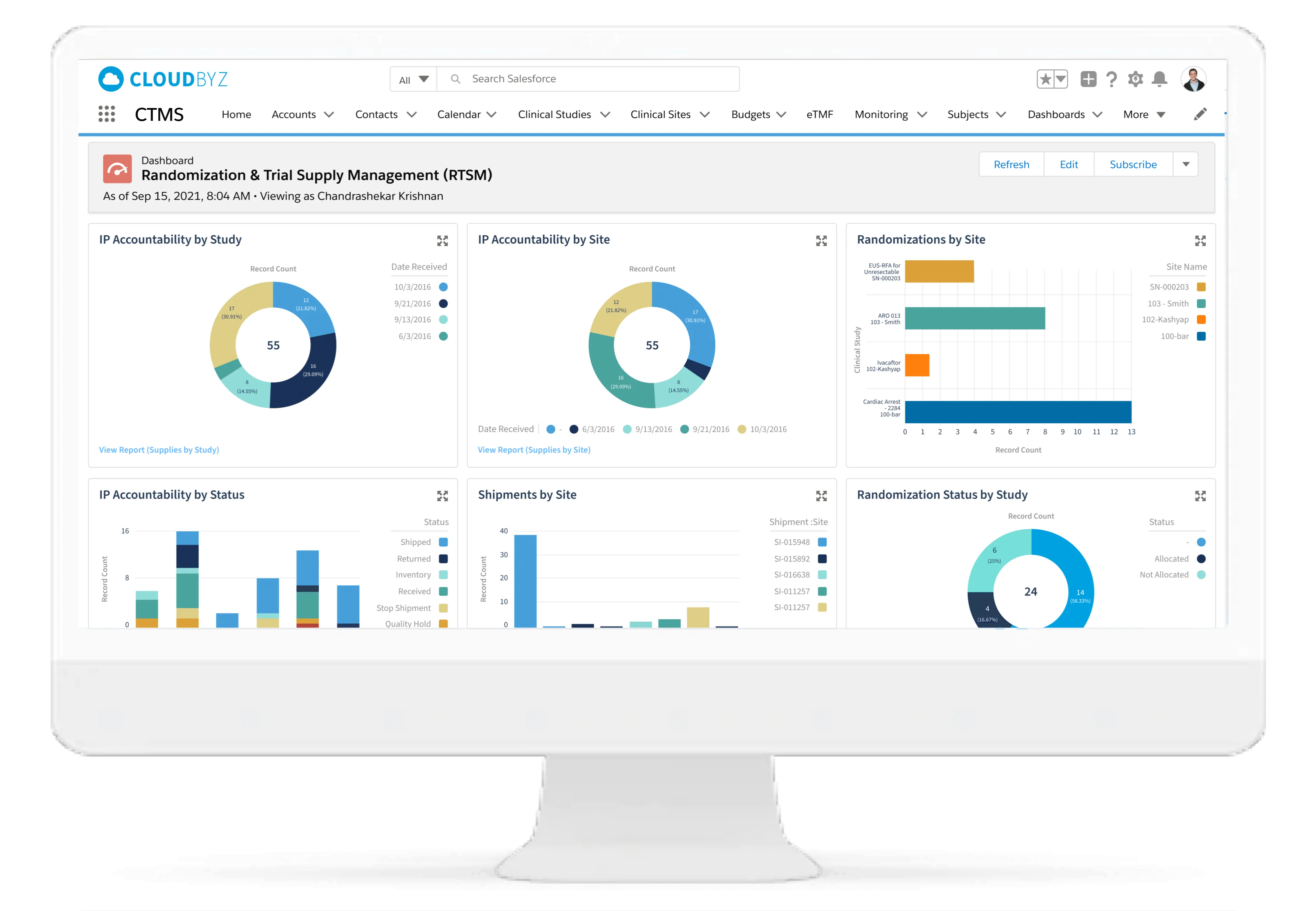The height and width of the screenshot is (911, 1316).
Task: Open the user profile avatar
Action: [x=1193, y=79]
